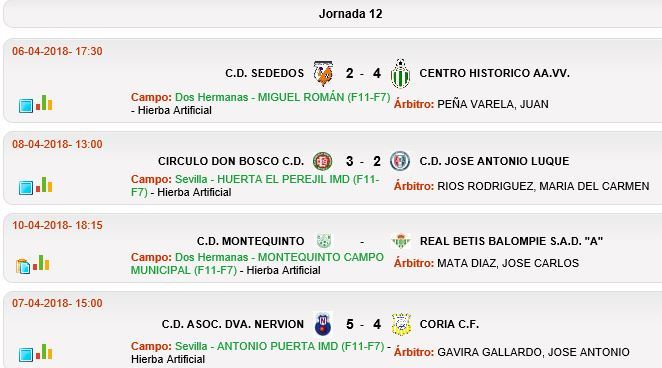
Task: View statistics bar chart for Montequinto match
Action: click(x=41, y=262)
